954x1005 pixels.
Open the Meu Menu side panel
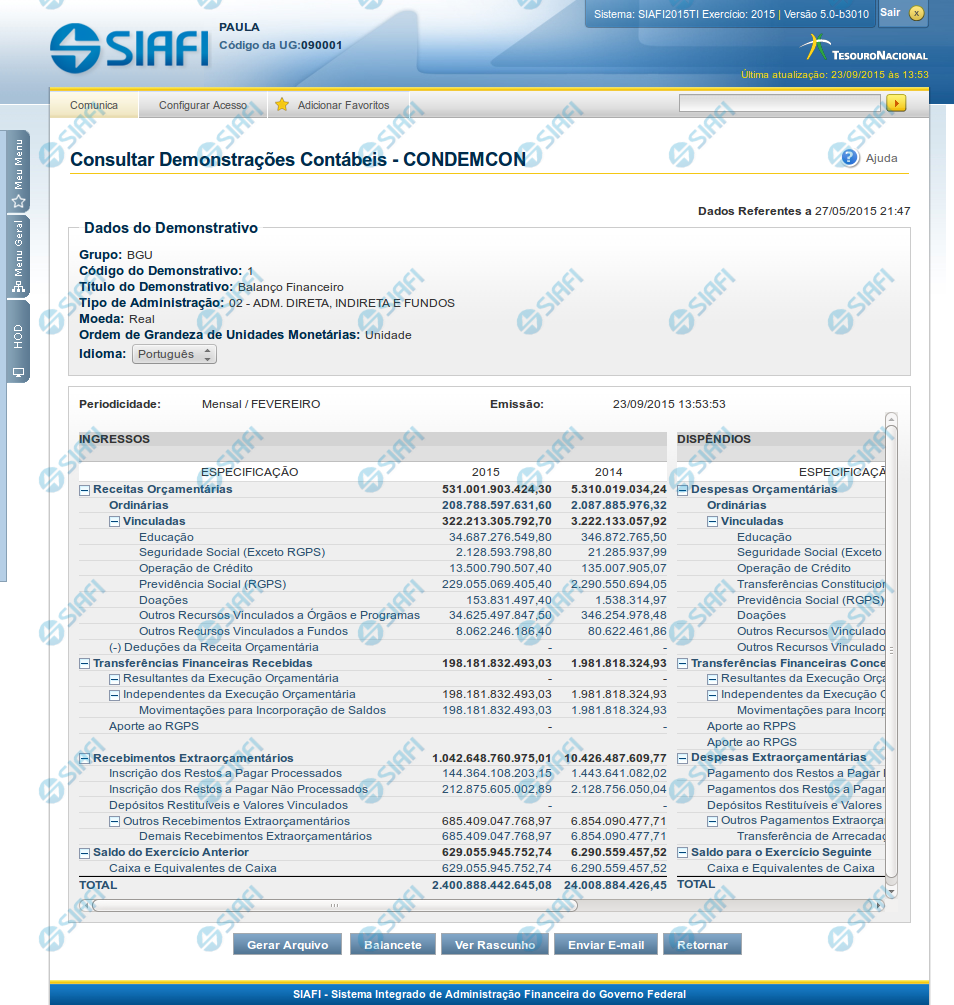(18, 171)
